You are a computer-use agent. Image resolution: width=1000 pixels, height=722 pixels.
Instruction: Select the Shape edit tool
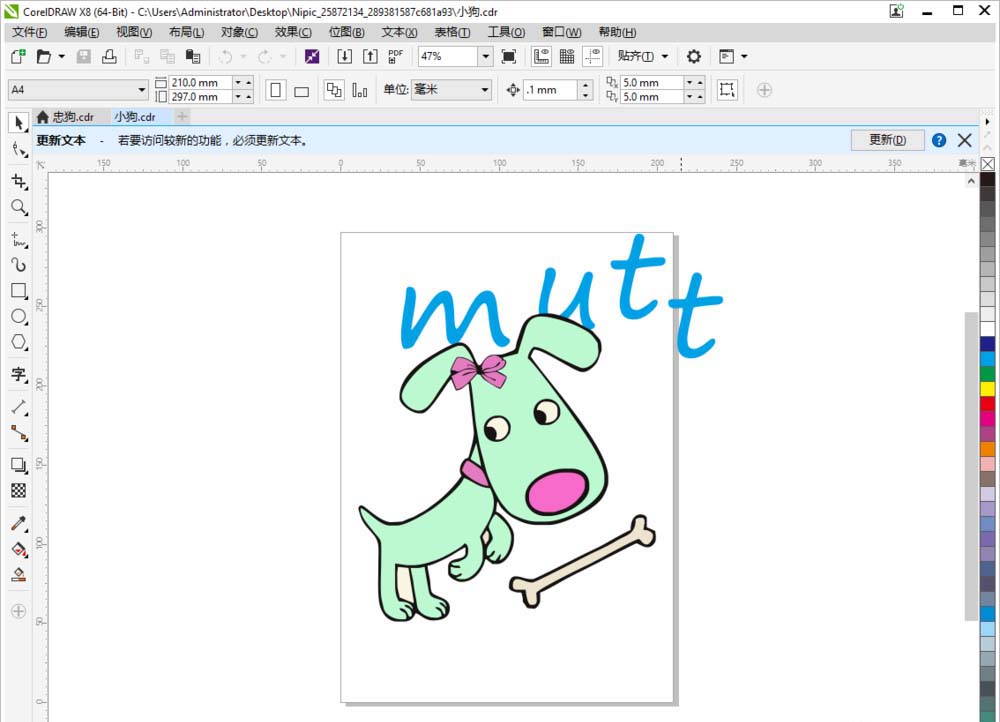tap(18, 151)
